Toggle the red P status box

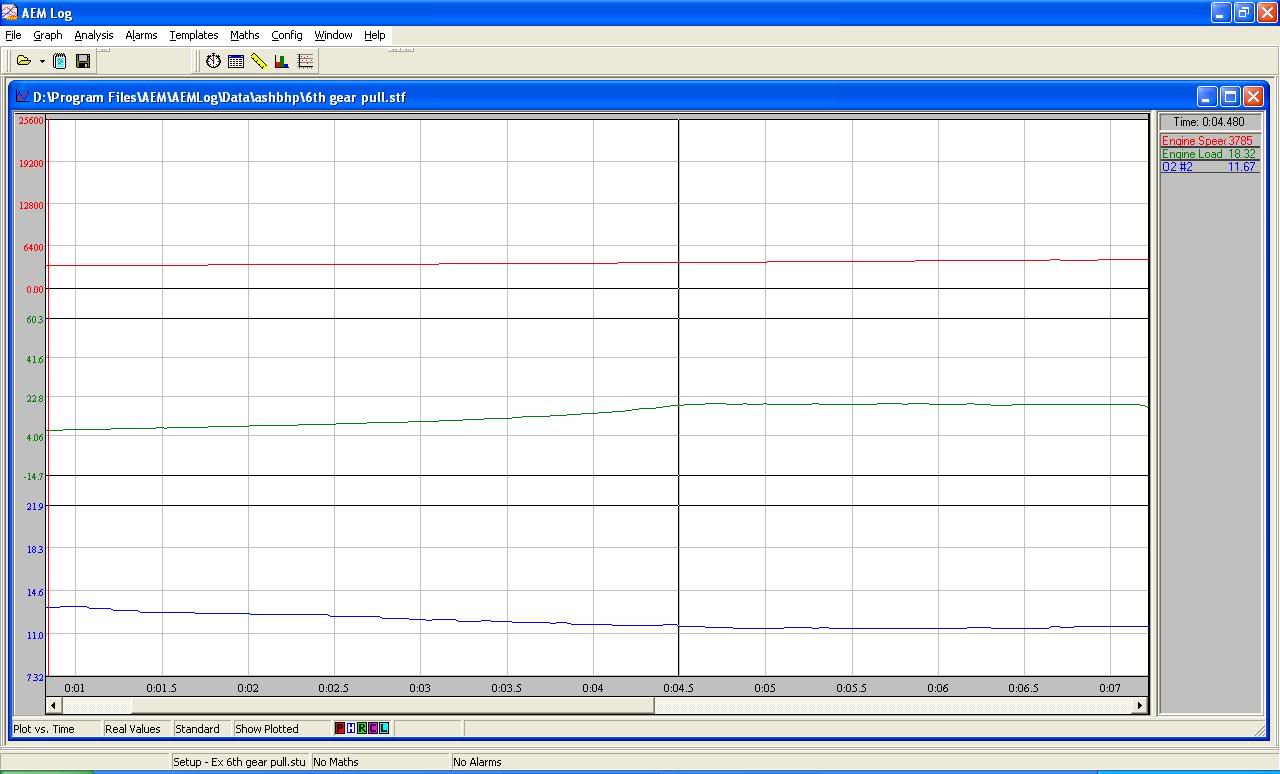(x=340, y=728)
